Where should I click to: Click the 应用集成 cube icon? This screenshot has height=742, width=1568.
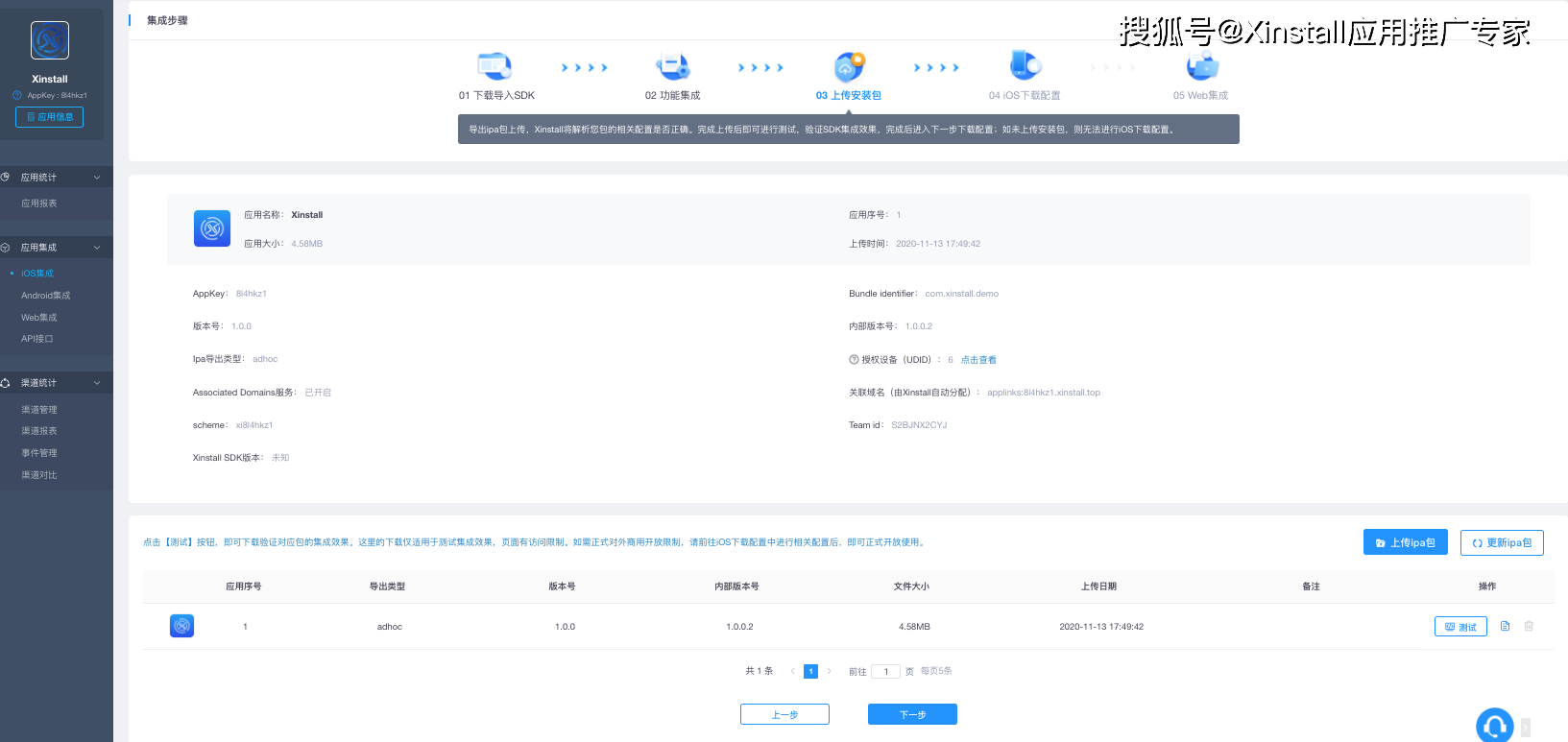pyautogui.click(x=5, y=248)
